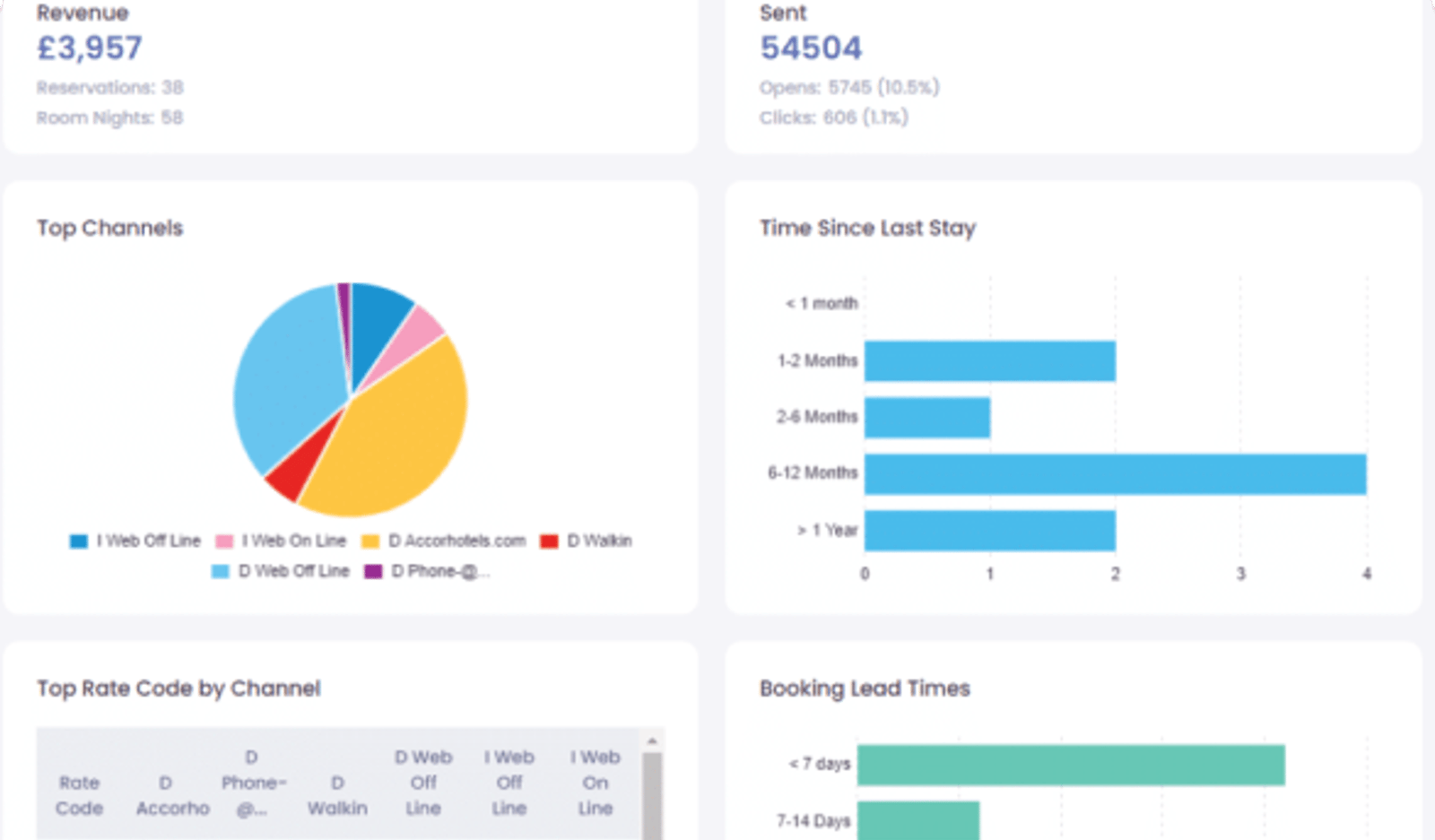Click the Room Nights: 58 line
Viewport: 1435px width, 840px height.
[110, 118]
